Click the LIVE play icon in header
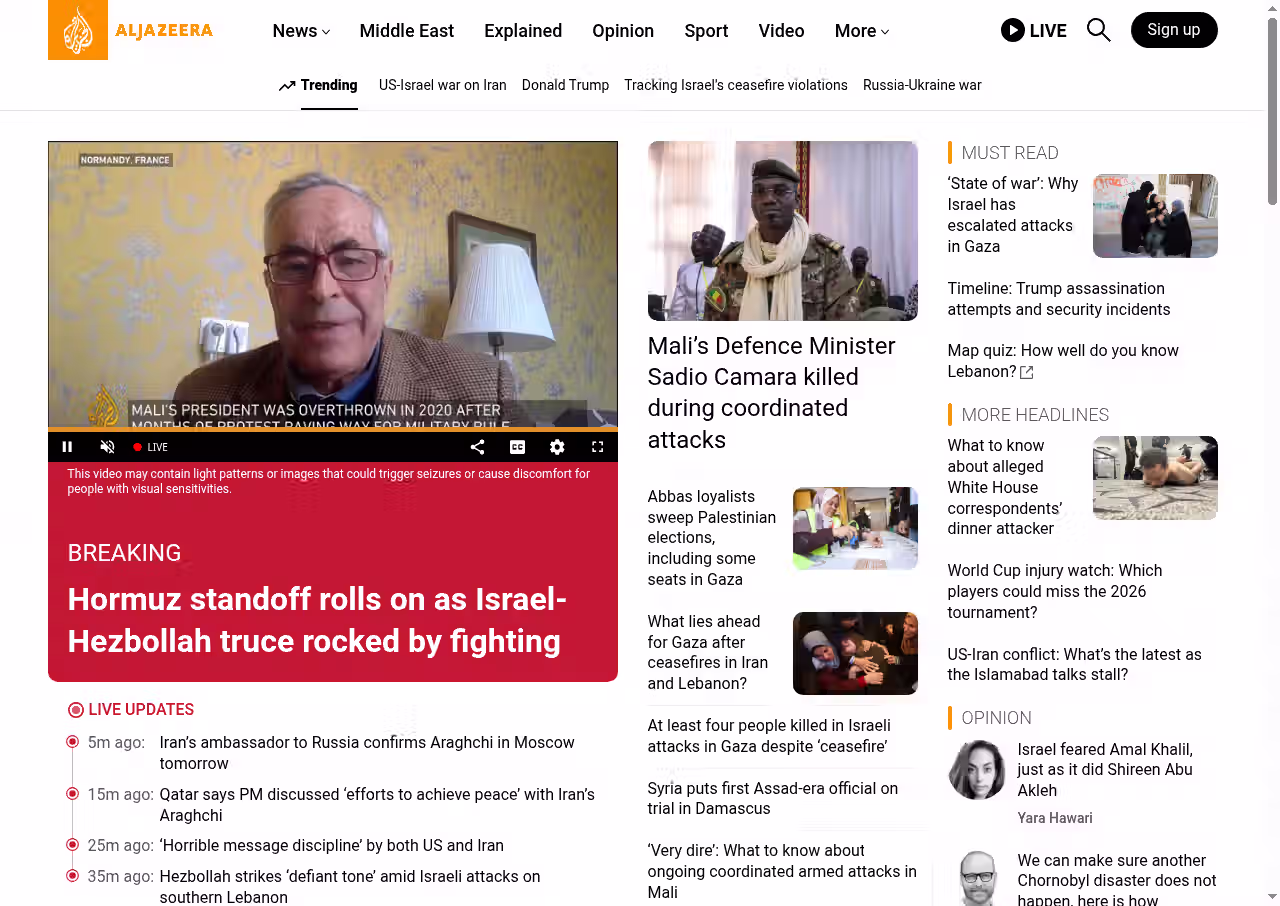The height and width of the screenshot is (906, 1280). pos(1012,30)
